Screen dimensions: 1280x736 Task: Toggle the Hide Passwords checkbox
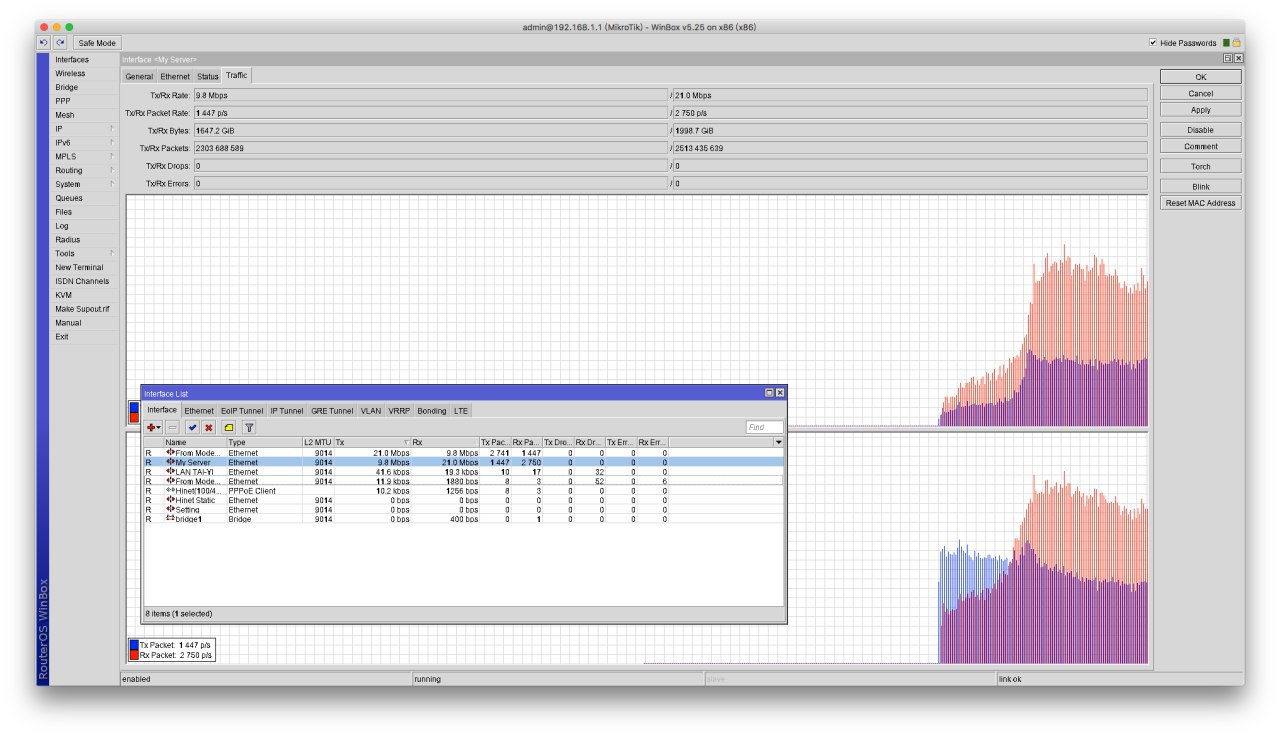pyautogui.click(x=1153, y=43)
